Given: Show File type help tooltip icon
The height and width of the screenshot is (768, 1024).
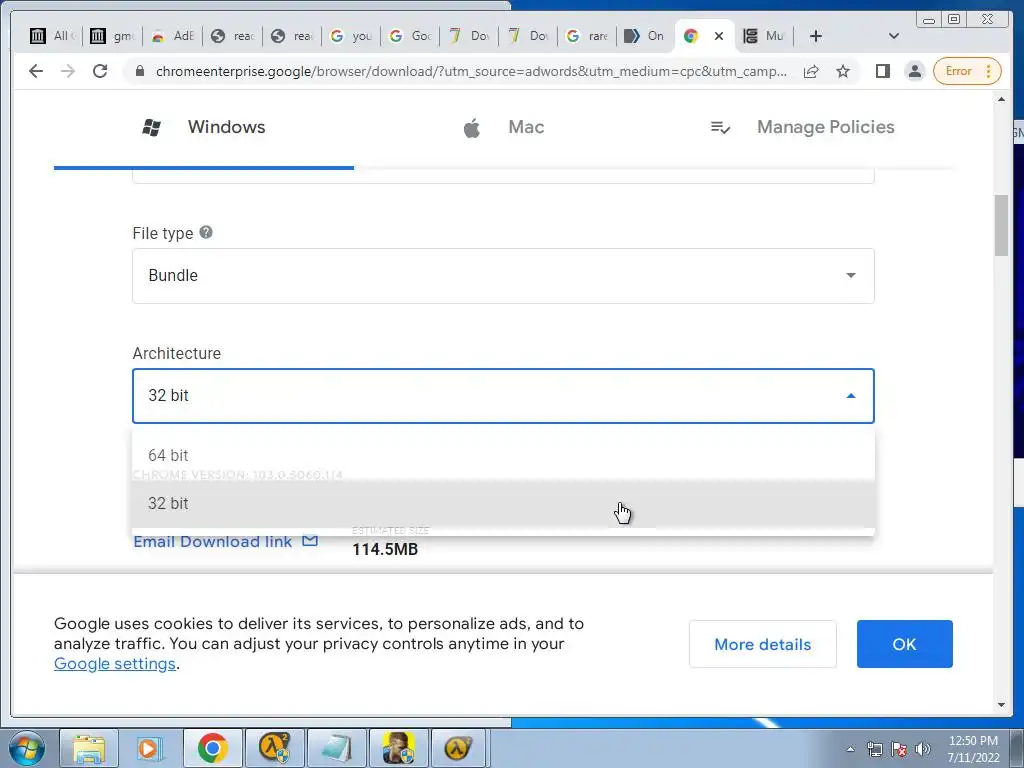Looking at the screenshot, I should (x=206, y=232).
